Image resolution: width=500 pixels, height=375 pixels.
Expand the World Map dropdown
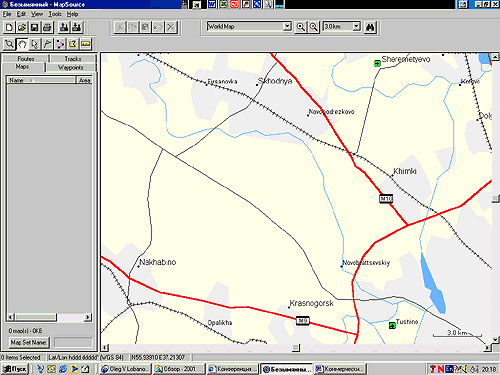(x=287, y=26)
